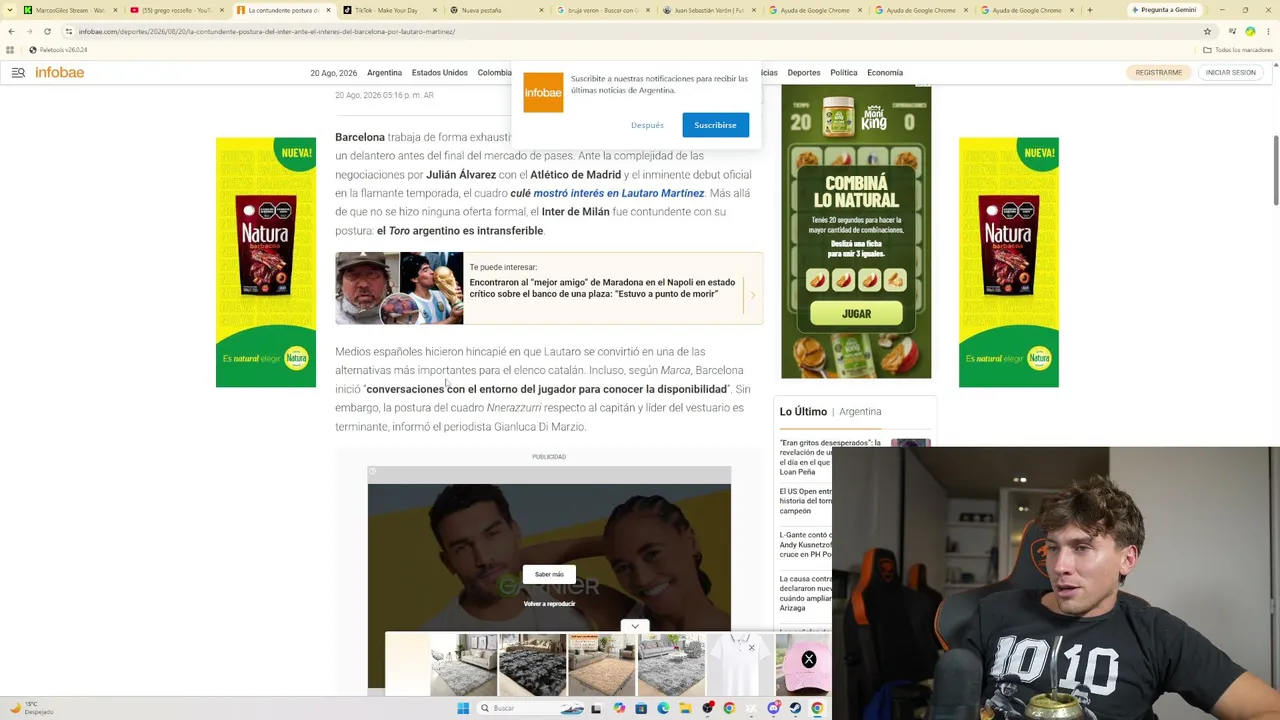This screenshot has height=720, width=1280.
Task: Select the 'Lo Último' tab in the sidebar
Action: (803, 412)
